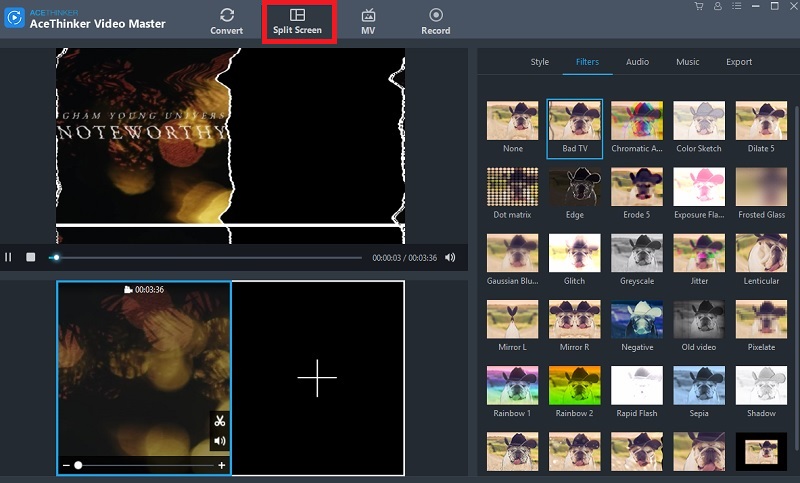The width and height of the screenshot is (800, 483).
Task: Mute the preview volume speaker
Action: pyautogui.click(x=450, y=258)
